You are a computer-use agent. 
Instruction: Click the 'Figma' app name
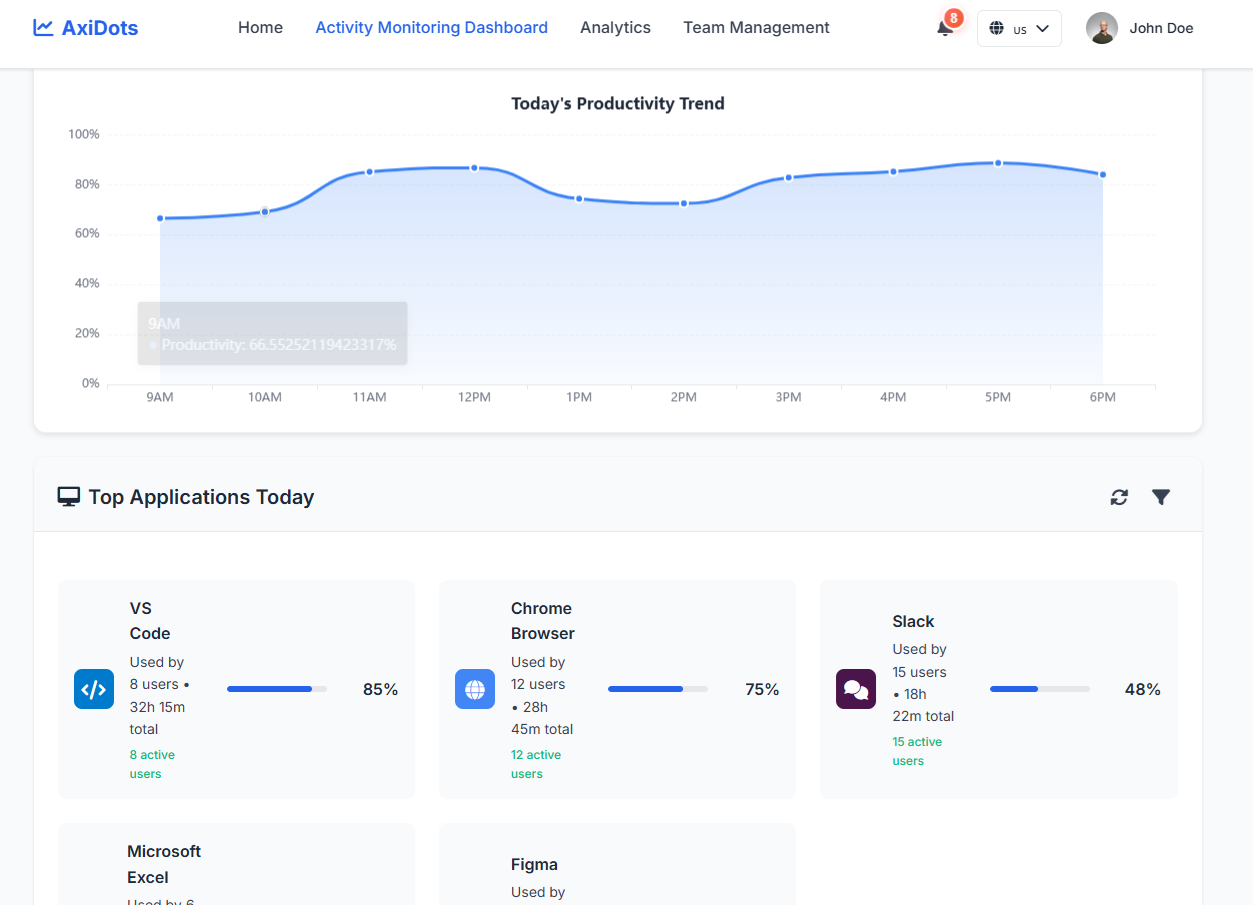tap(534, 864)
